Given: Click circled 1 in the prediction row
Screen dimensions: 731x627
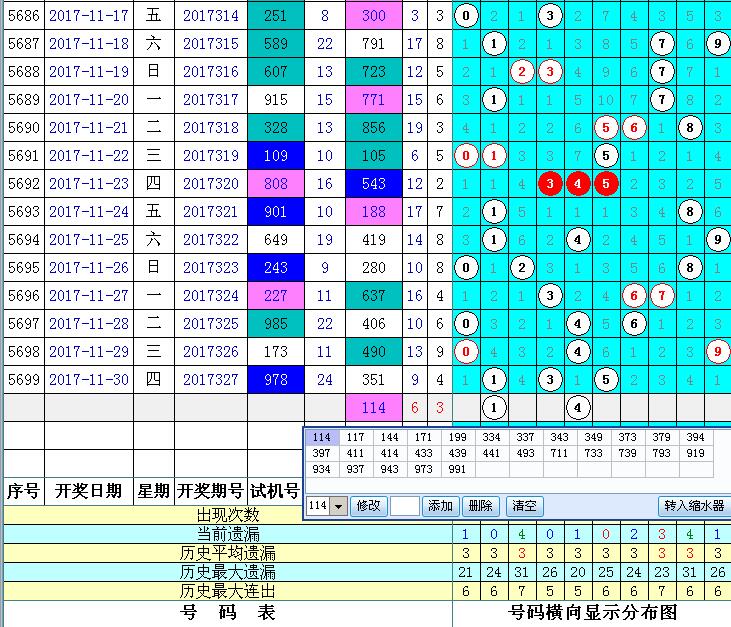Looking at the screenshot, I should [494, 408].
